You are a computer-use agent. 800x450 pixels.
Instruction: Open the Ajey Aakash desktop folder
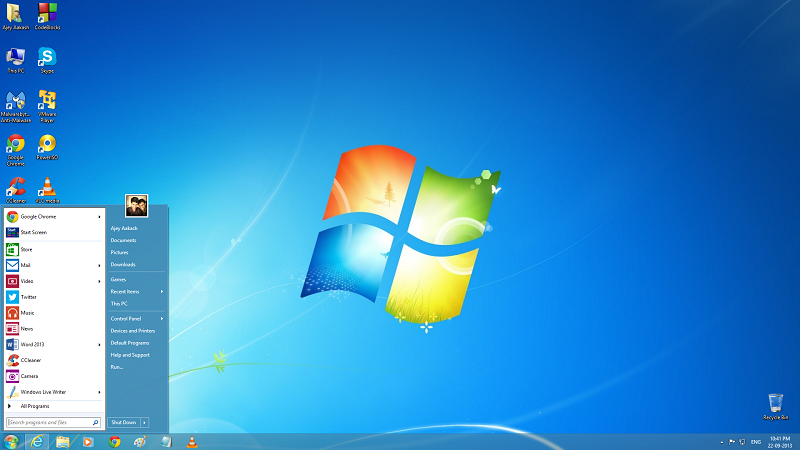coord(15,16)
